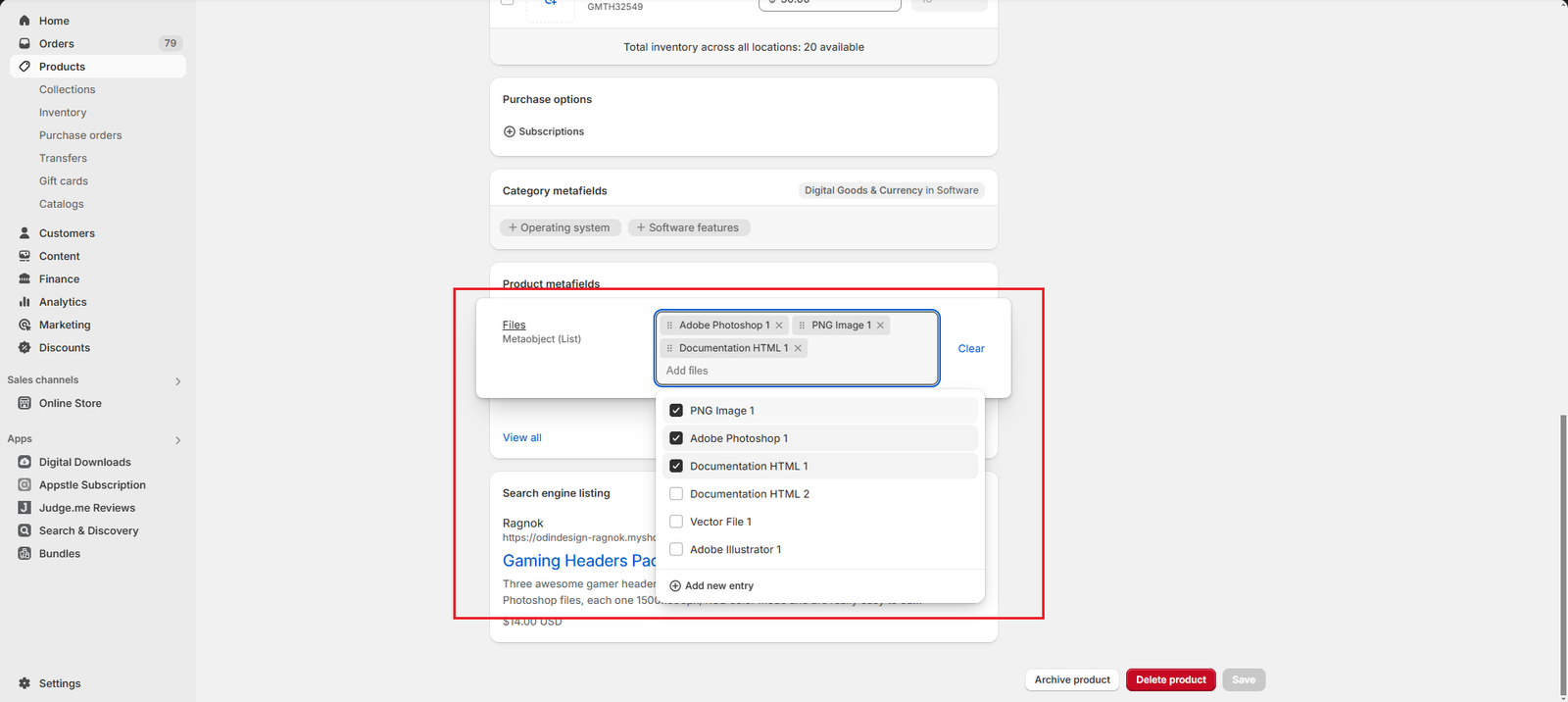Screen dimensions: 1568x702
Task: Open the Catalogs page
Action: 62,204
